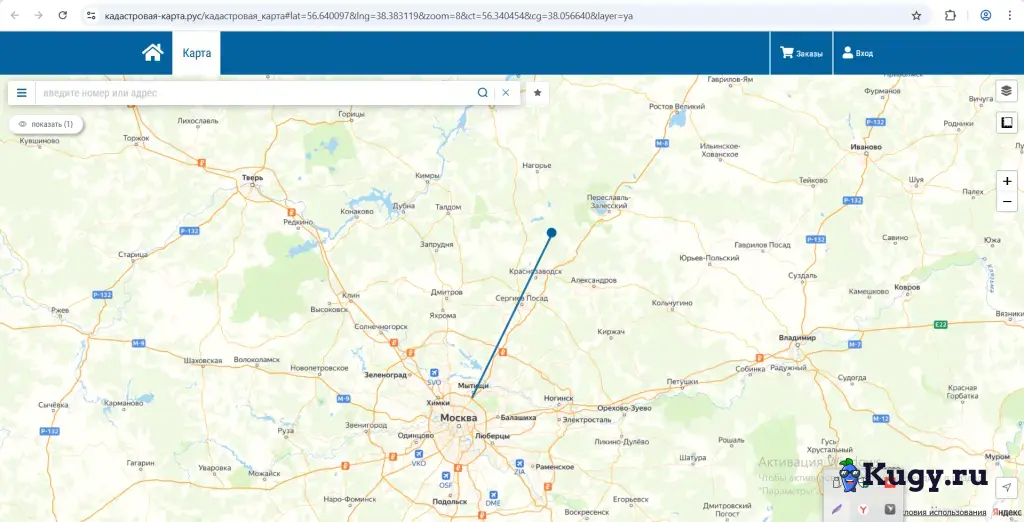Open Chrome three-dot menu
The height and width of the screenshot is (522, 1024).
point(1010,16)
